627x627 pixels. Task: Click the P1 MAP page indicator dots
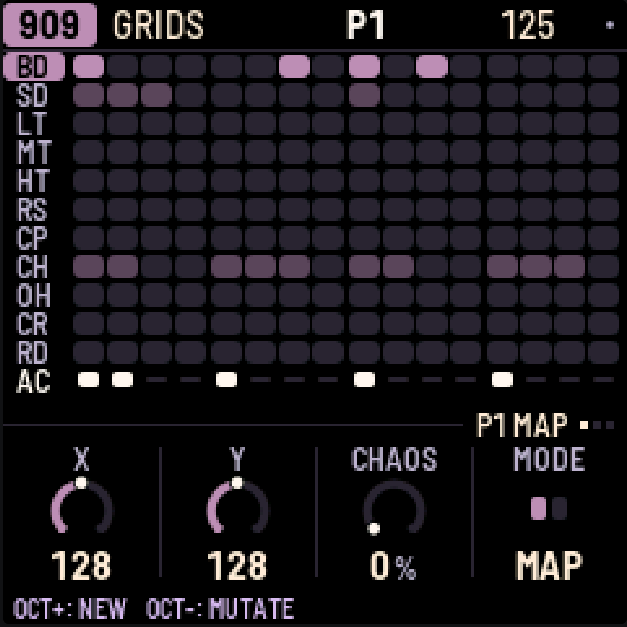tap(597, 425)
